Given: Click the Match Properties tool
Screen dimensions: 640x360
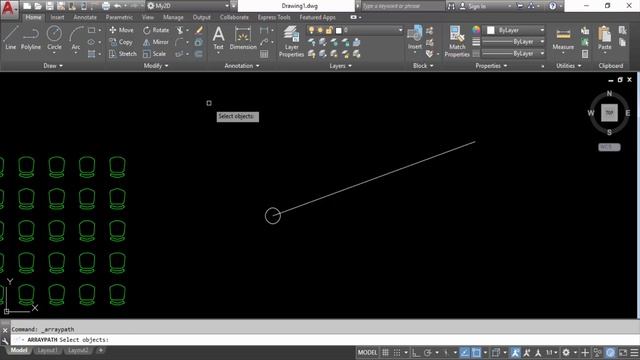Looking at the screenshot, I should [457, 41].
